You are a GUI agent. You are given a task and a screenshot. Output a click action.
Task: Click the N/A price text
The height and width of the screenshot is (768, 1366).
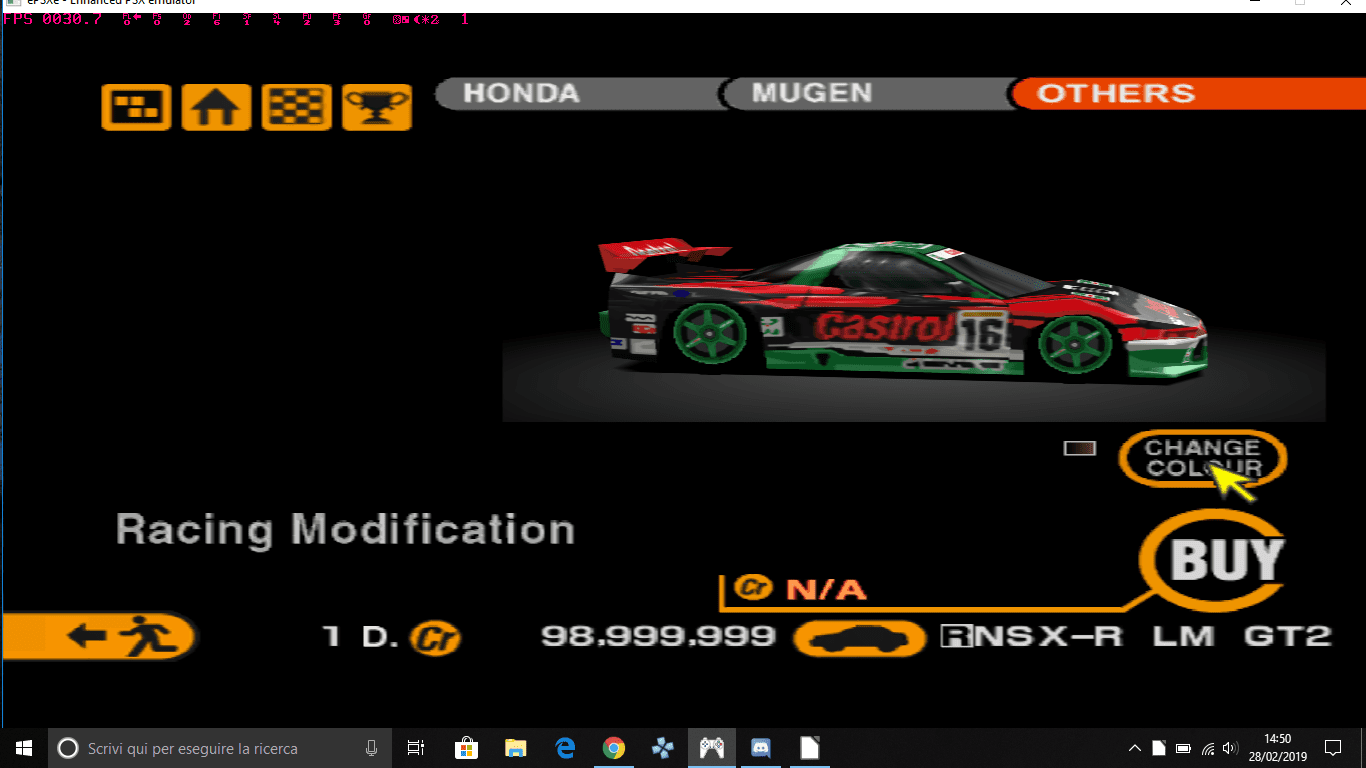click(826, 589)
